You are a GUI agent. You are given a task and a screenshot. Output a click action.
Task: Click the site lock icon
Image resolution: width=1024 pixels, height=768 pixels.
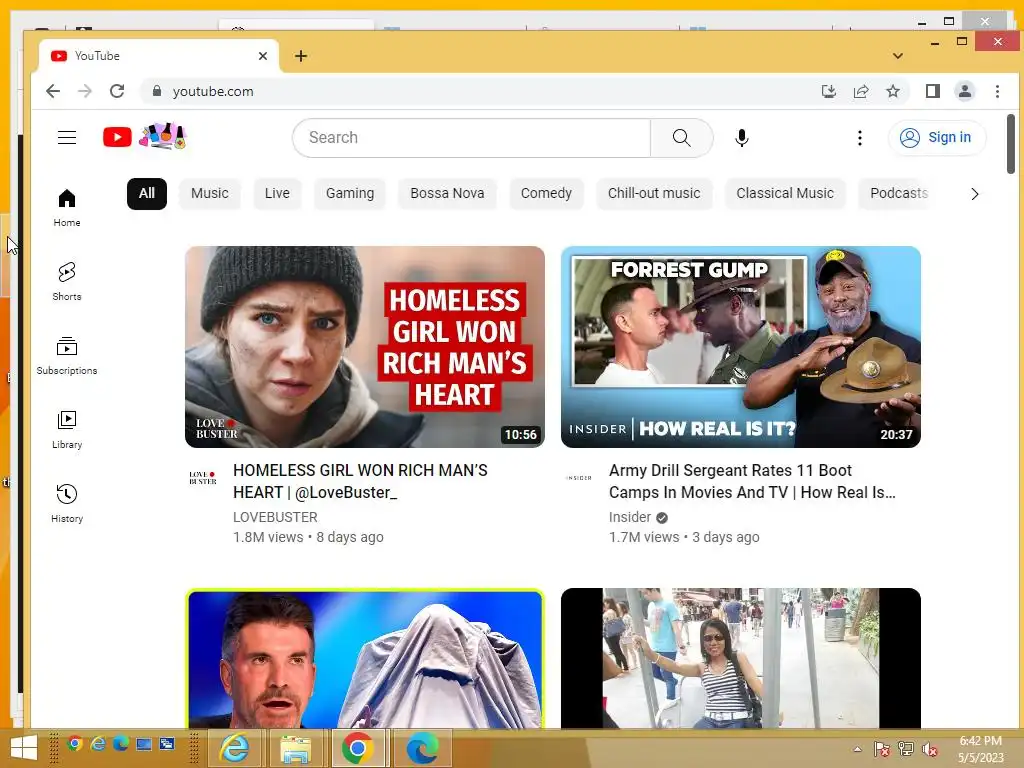point(157,91)
